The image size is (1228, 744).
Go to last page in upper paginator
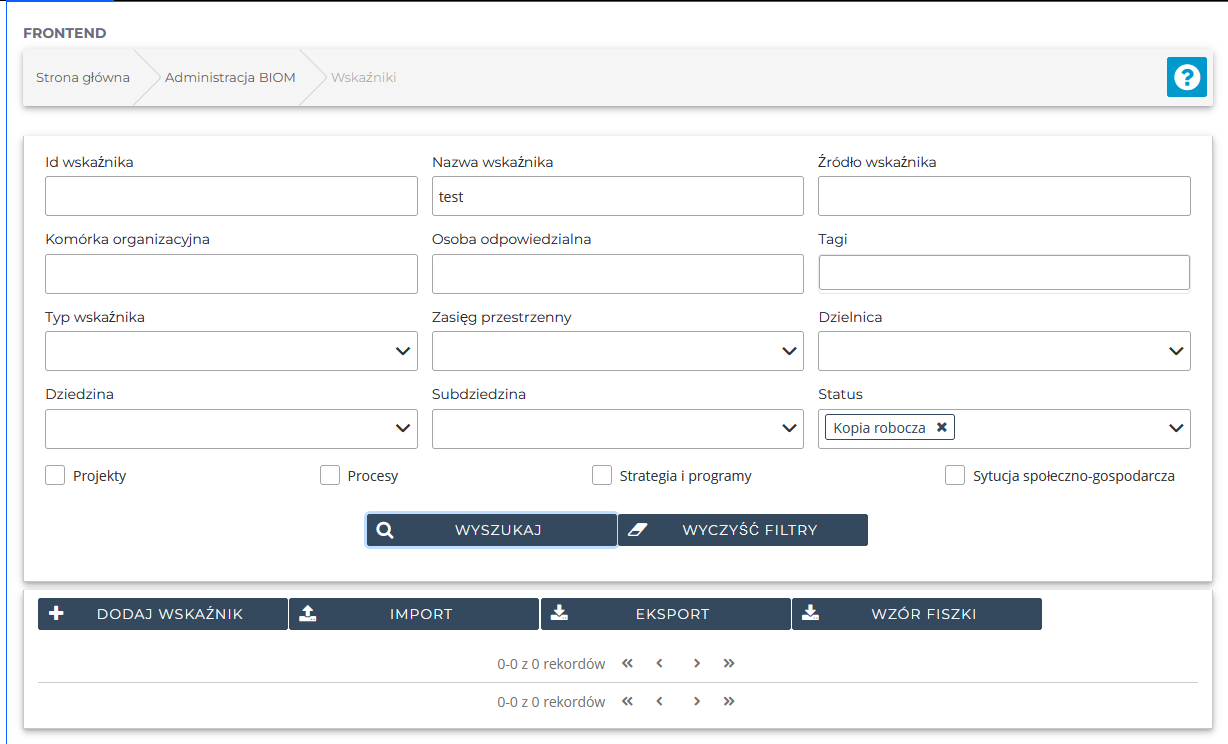tap(729, 663)
